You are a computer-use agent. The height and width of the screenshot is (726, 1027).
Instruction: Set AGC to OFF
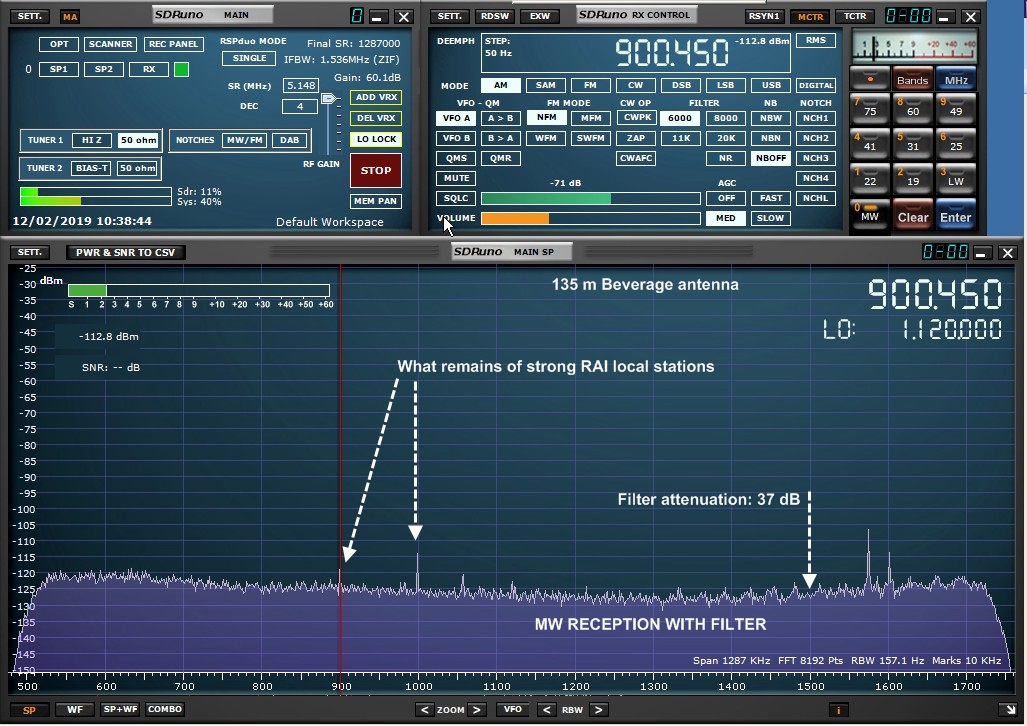[726, 198]
